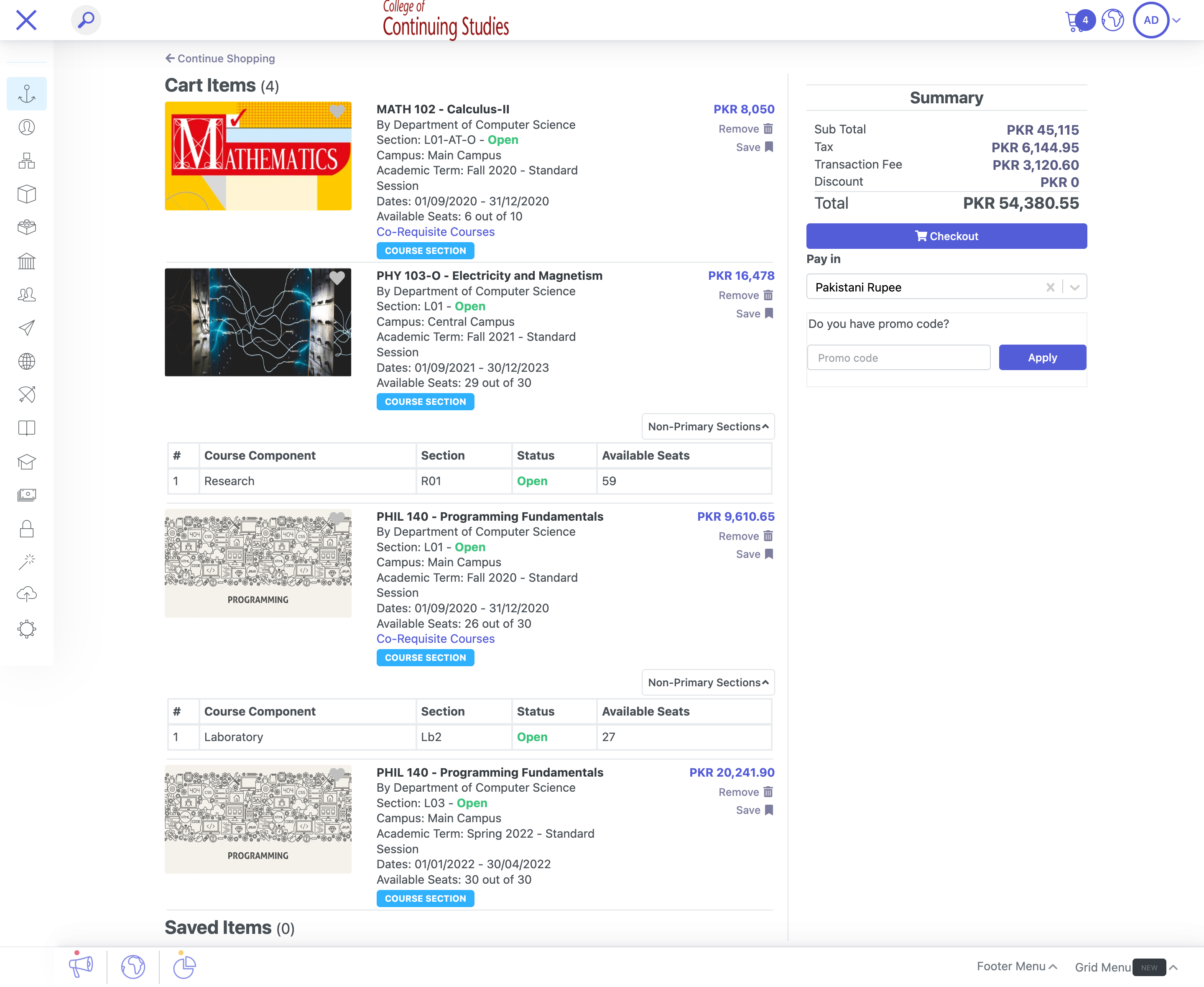Screen dimensions: 1204x987
Task: Toggle favorite heart on PHIL 140 L03 image
Action: [x=337, y=775]
